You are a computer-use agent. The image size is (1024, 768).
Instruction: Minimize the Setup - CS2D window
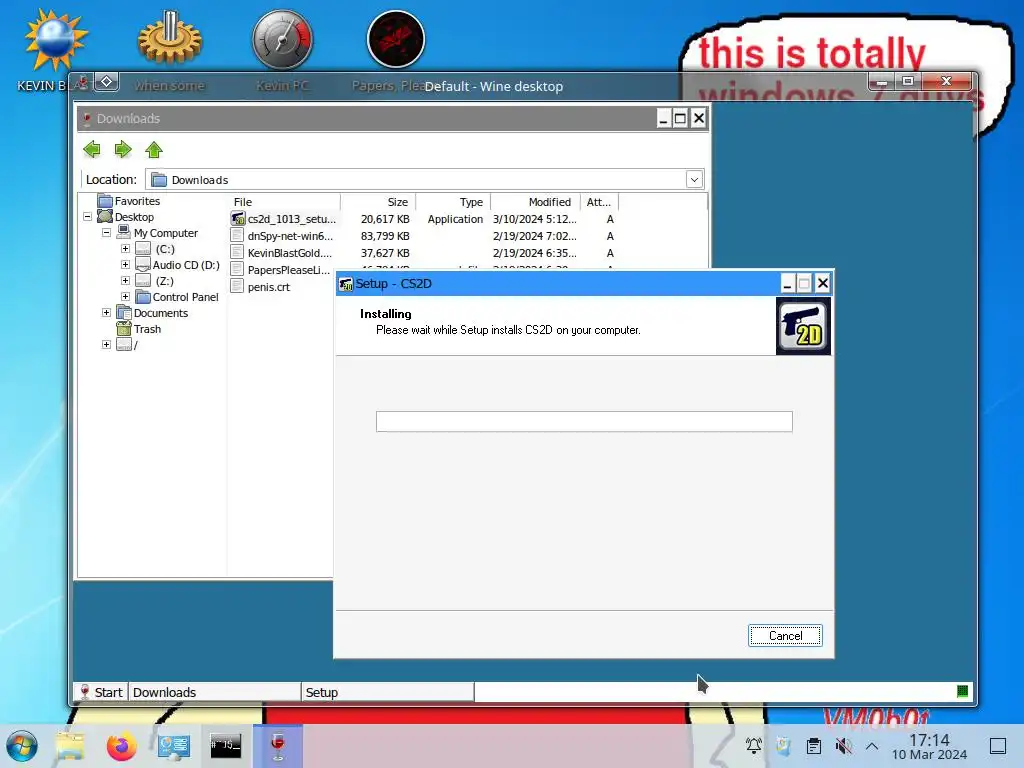[x=788, y=283]
